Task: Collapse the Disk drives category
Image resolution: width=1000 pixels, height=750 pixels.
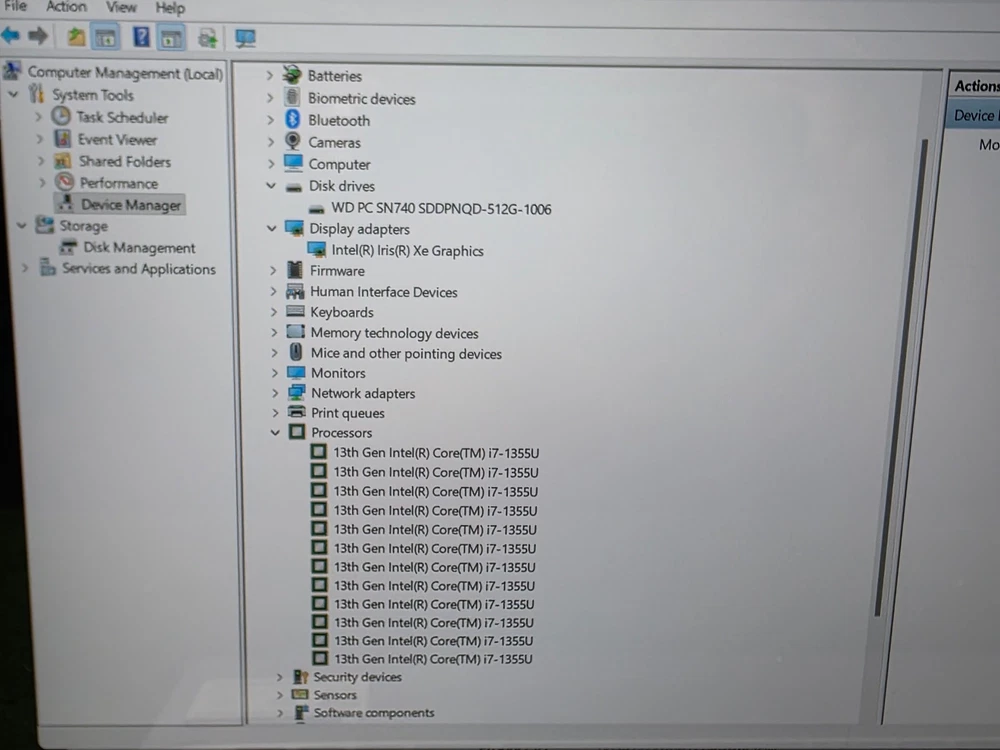Action: 271,186
